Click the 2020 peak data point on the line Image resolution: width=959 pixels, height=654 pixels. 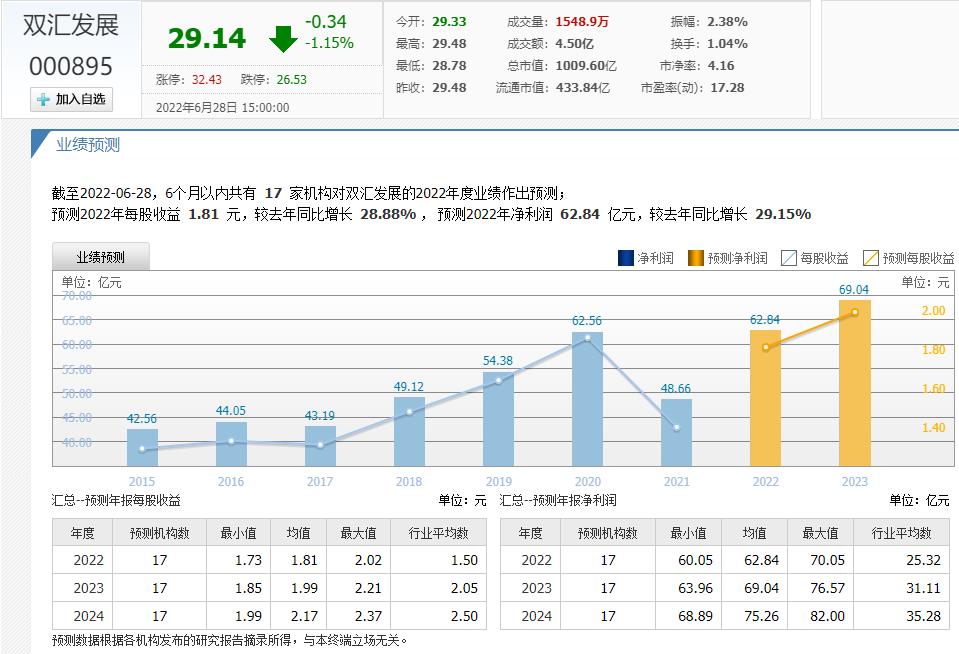pyautogui.click(x=588, y=338)
